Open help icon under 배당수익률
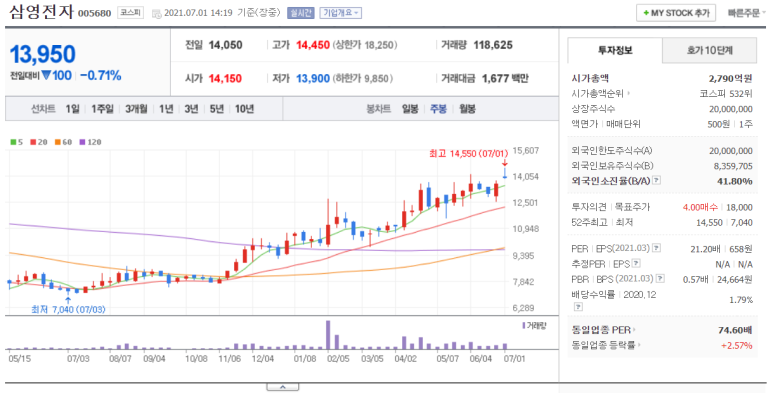The image size is (773, 393). 579,307
